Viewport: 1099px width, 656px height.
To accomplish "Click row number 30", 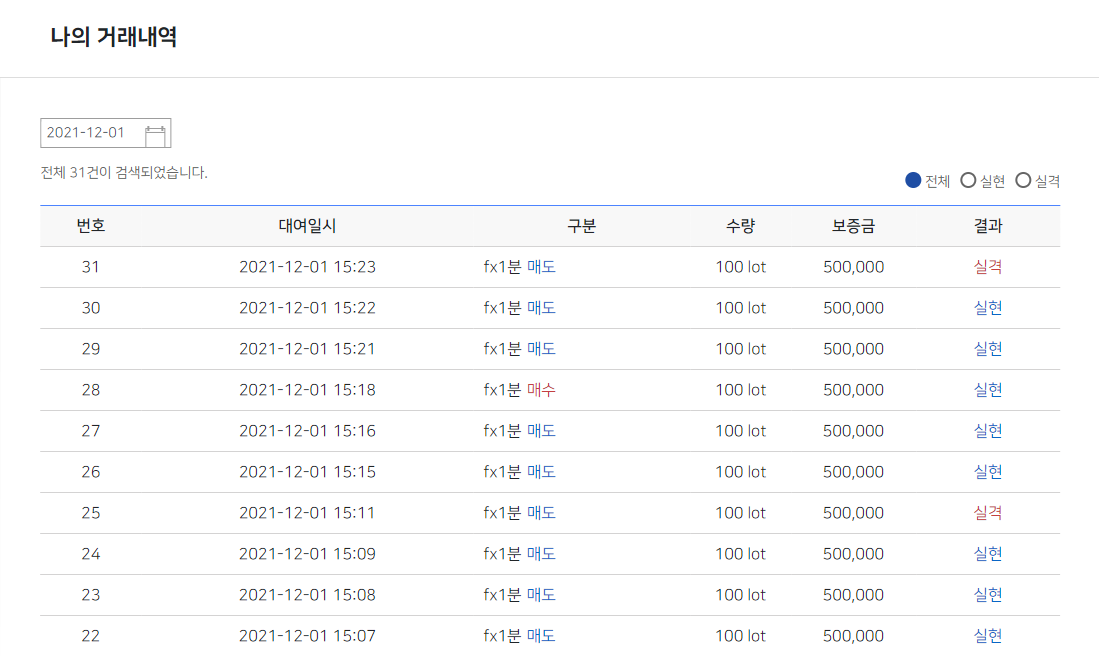I will tap(90, 308).
